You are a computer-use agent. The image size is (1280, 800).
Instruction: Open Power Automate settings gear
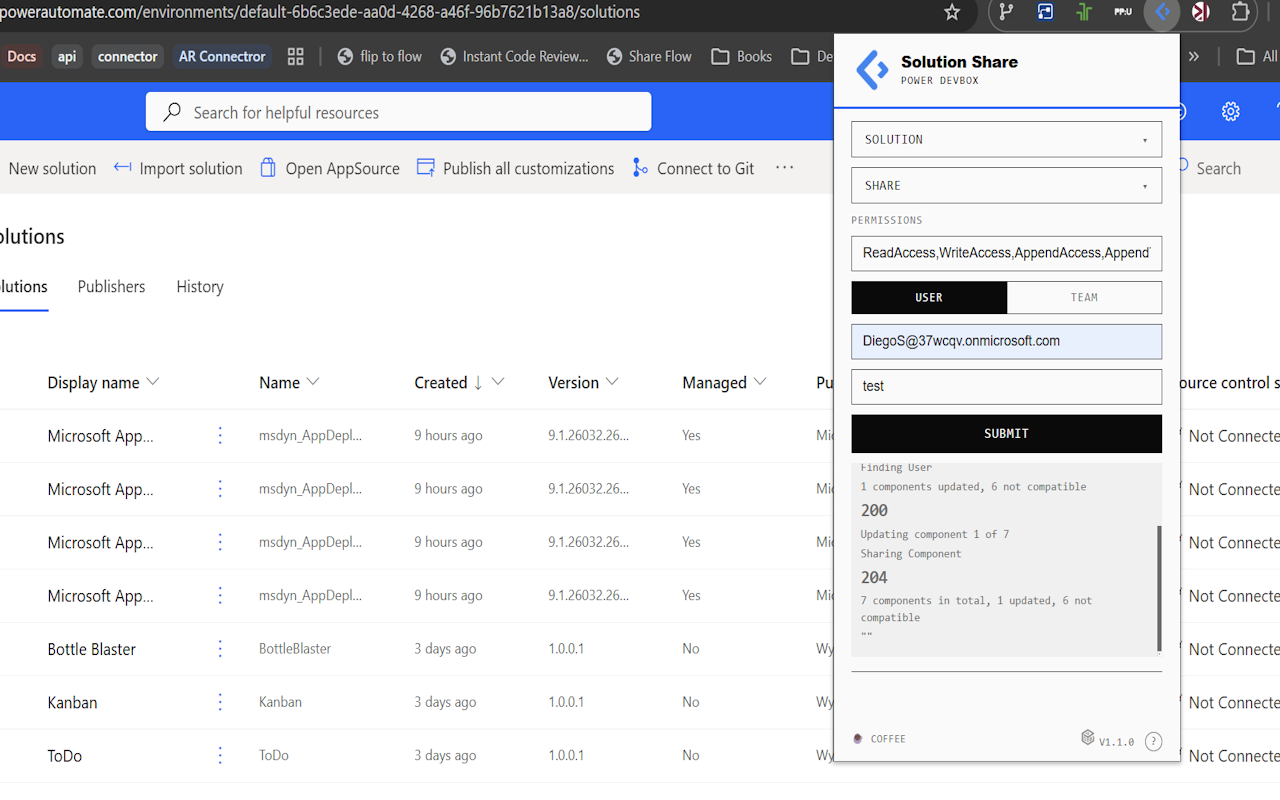click(x=1231, y=111)
